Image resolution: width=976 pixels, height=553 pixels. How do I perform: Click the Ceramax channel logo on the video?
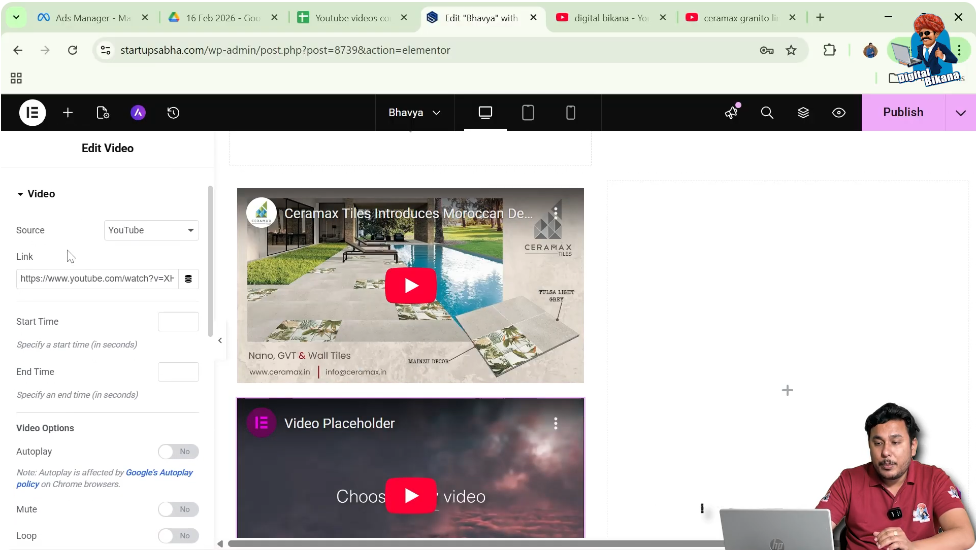coord(261,213)
